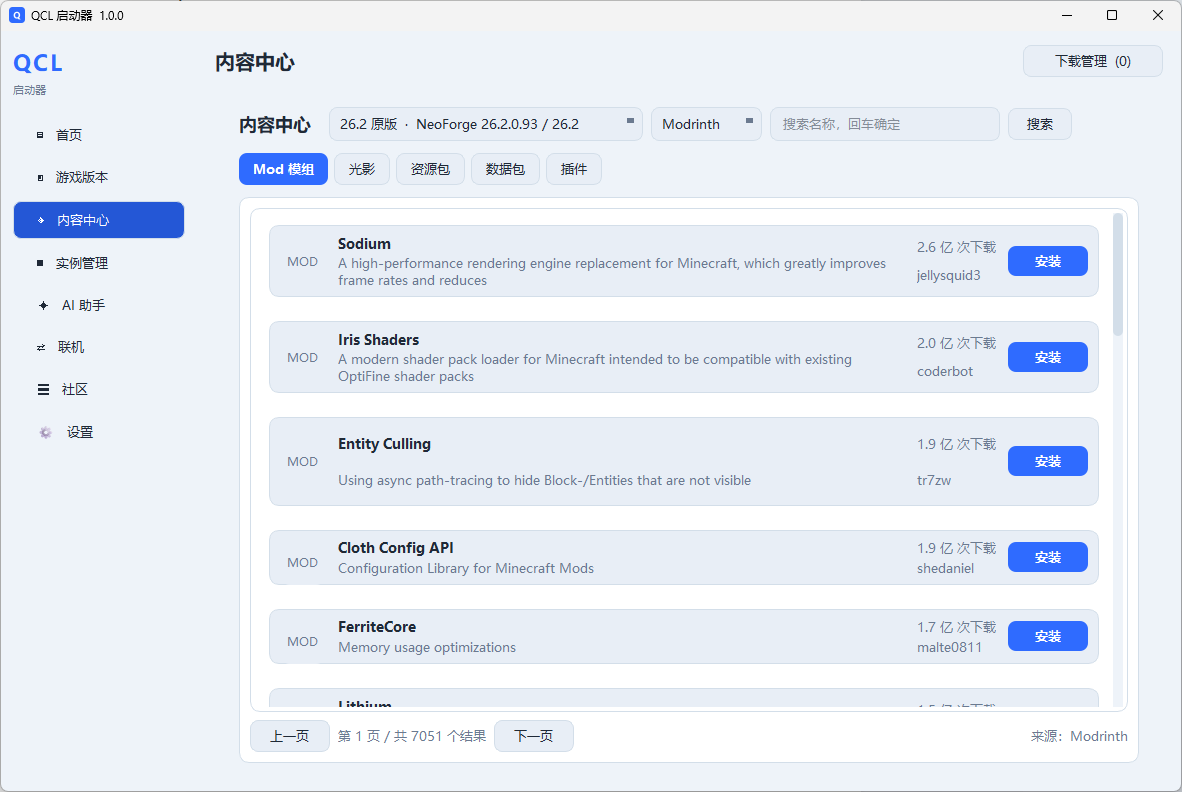The height and width of the screenshot is (792, 1182).
Task: Install the Cloth Config API mod
Action: pos(1048,557)
